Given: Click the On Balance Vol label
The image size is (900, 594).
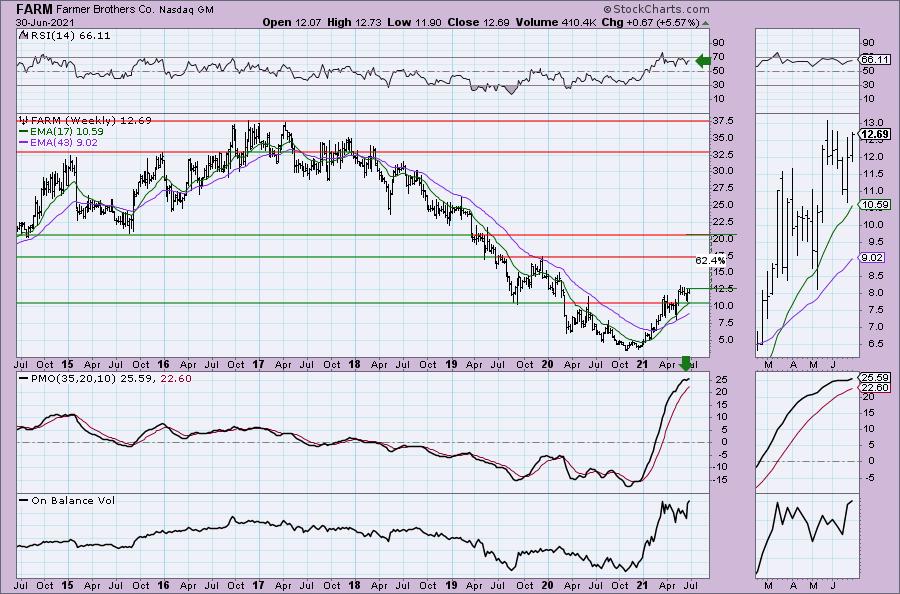Looking at the screenshot, I should tap(73, 500).
